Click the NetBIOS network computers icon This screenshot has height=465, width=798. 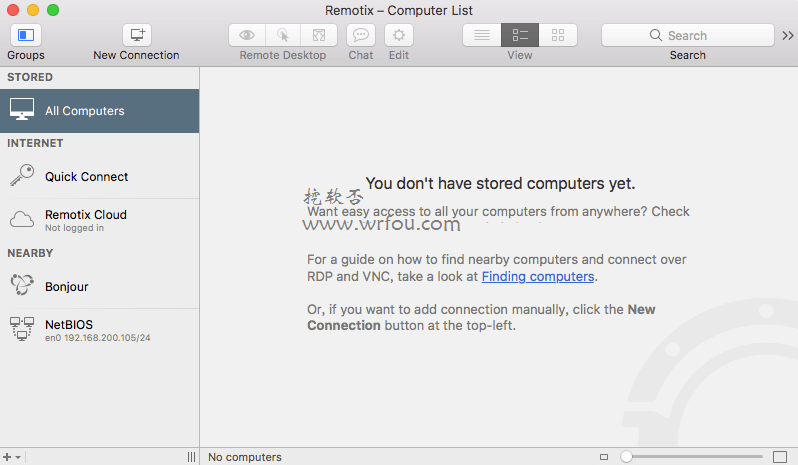tap(22, 329)
